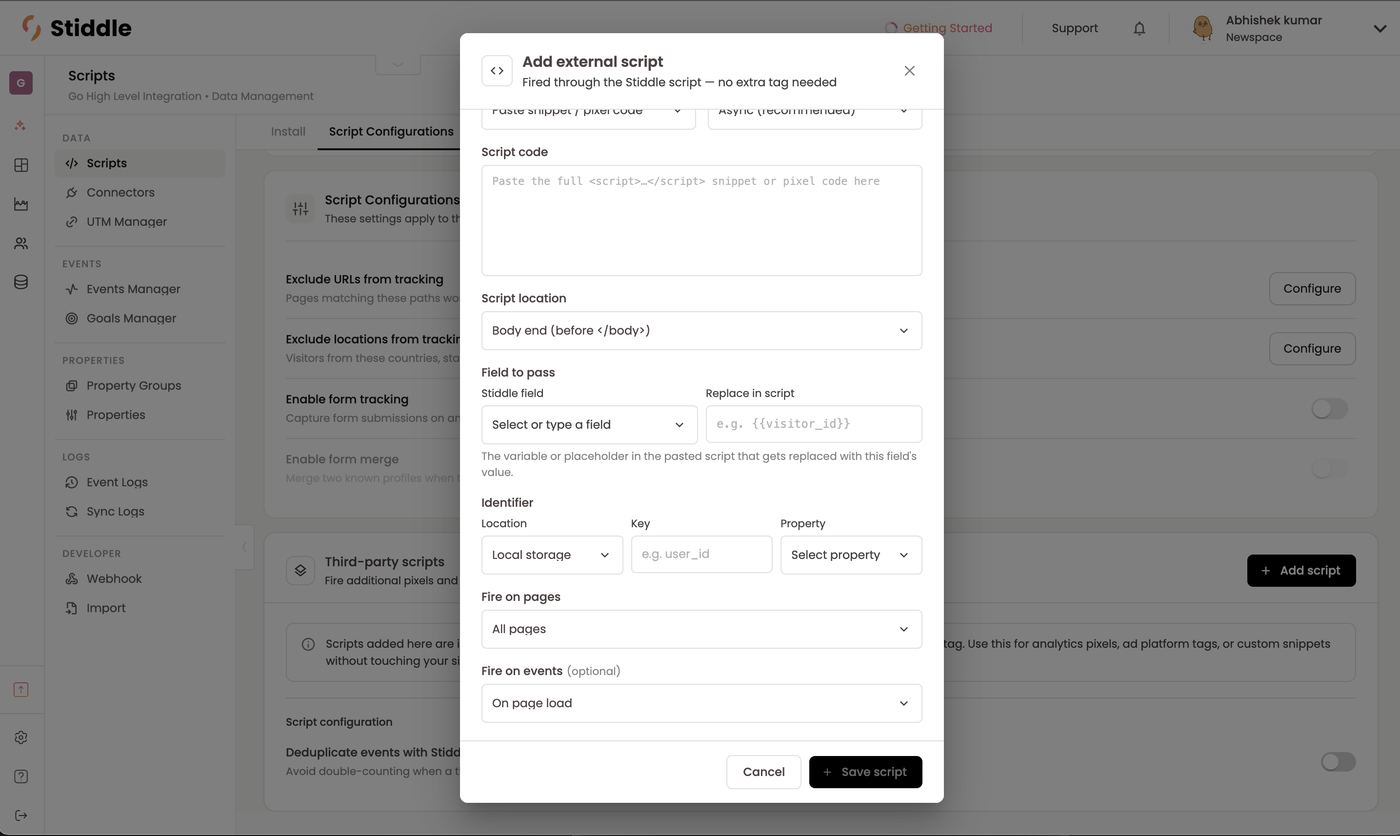Click the logout icon in left rail

[x=21, y=815]
